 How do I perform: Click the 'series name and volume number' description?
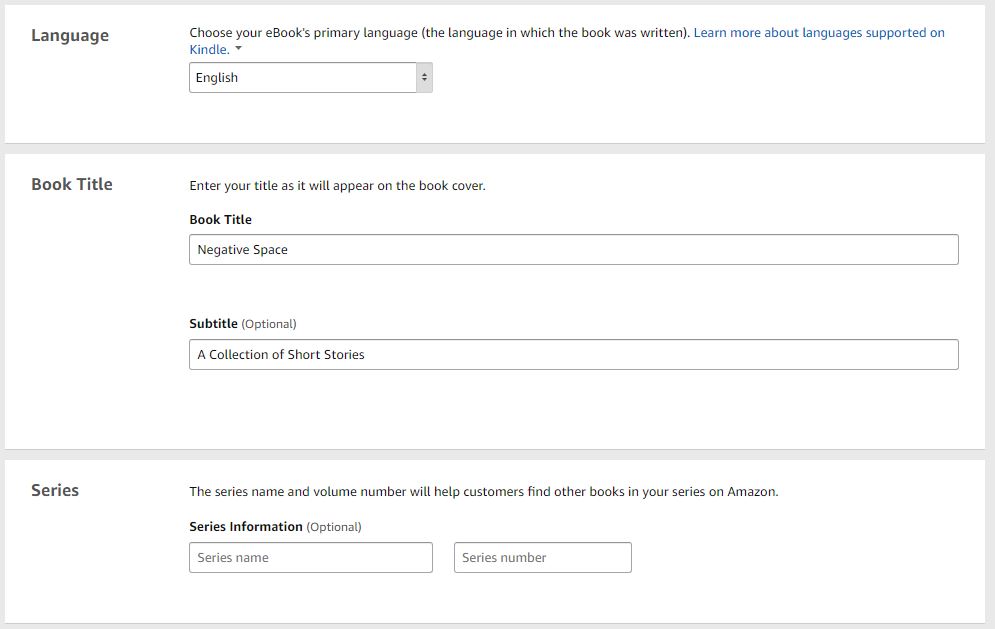pyautogui.click(x=483, y=492)
